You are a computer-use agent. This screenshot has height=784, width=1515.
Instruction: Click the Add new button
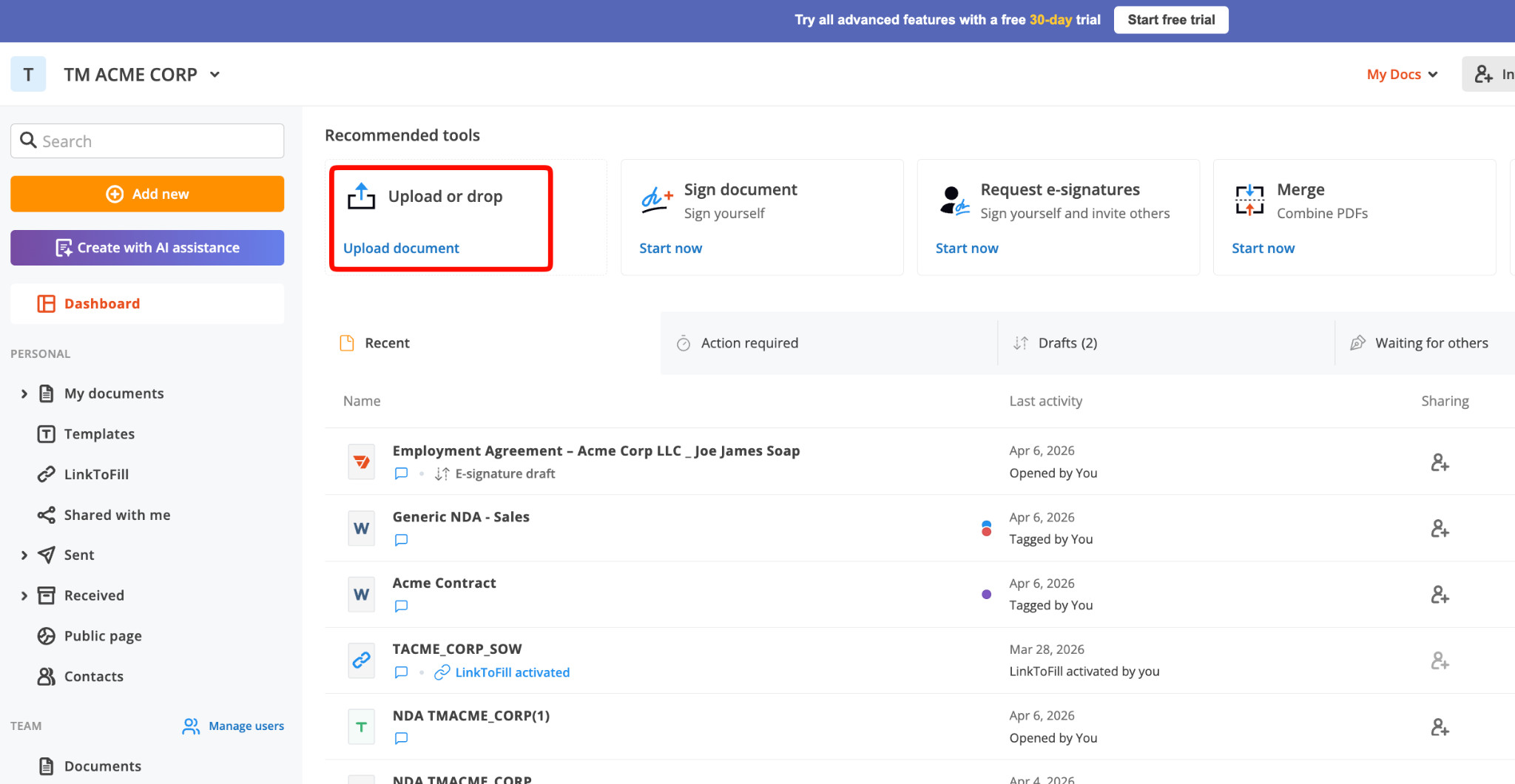147,194
